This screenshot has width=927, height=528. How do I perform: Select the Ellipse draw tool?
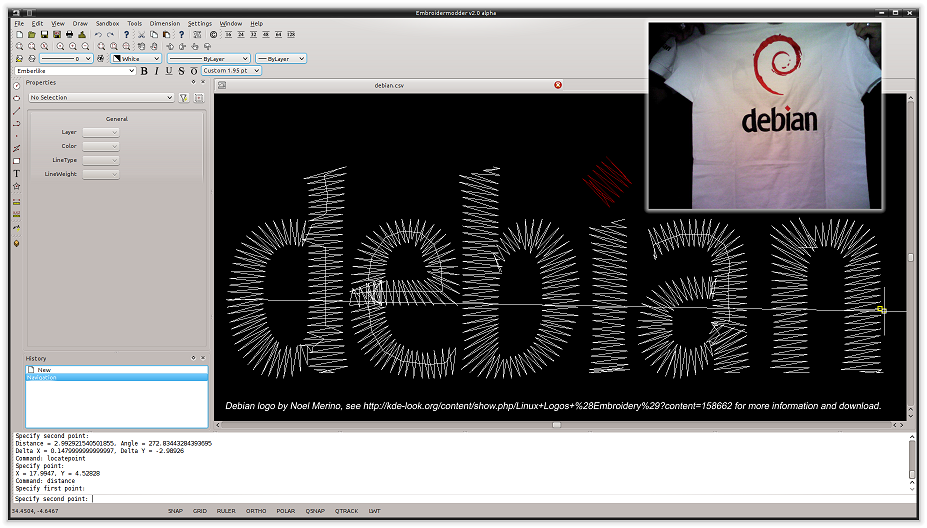17,98
